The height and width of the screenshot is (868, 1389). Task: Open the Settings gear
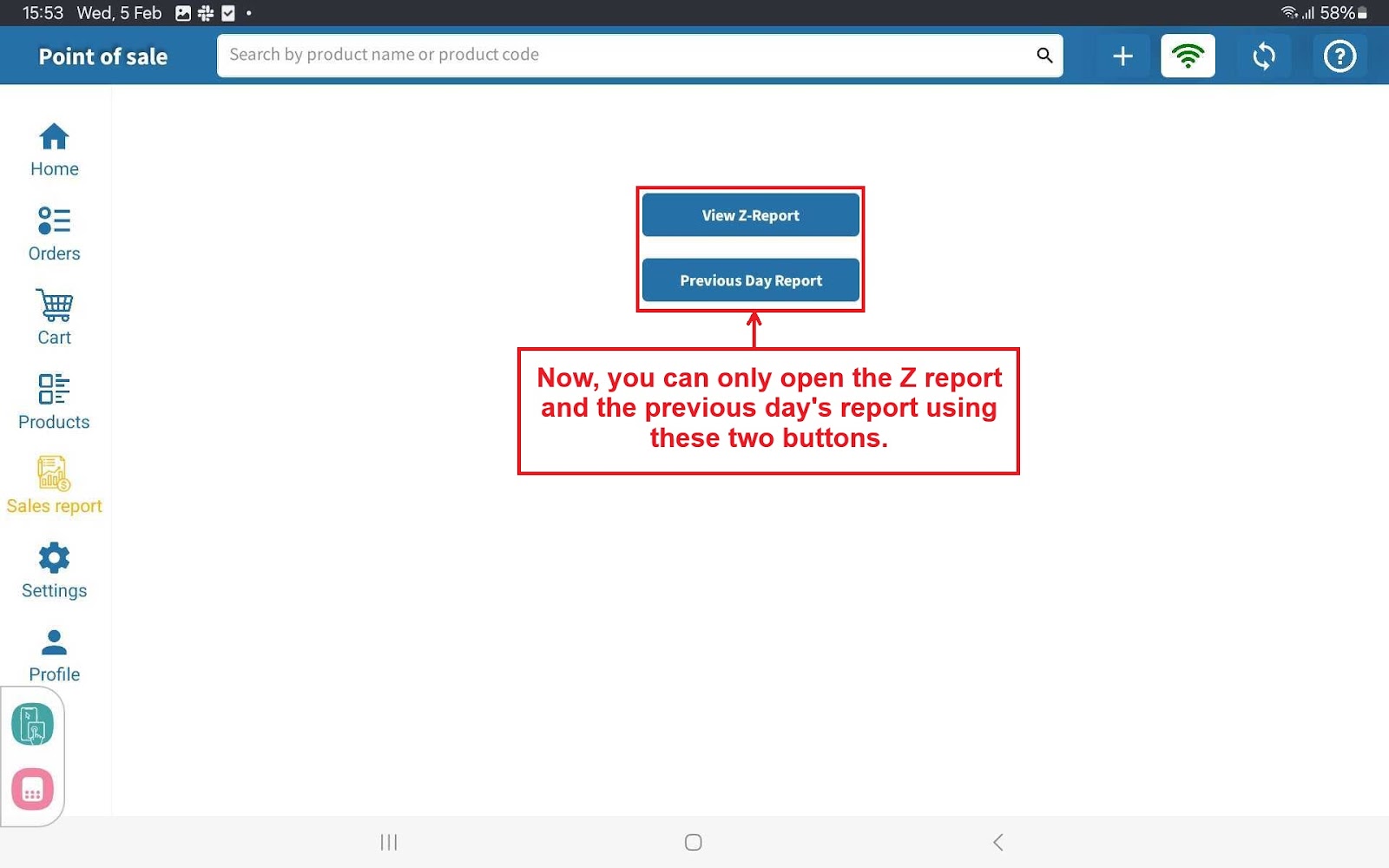coord(54,570)
